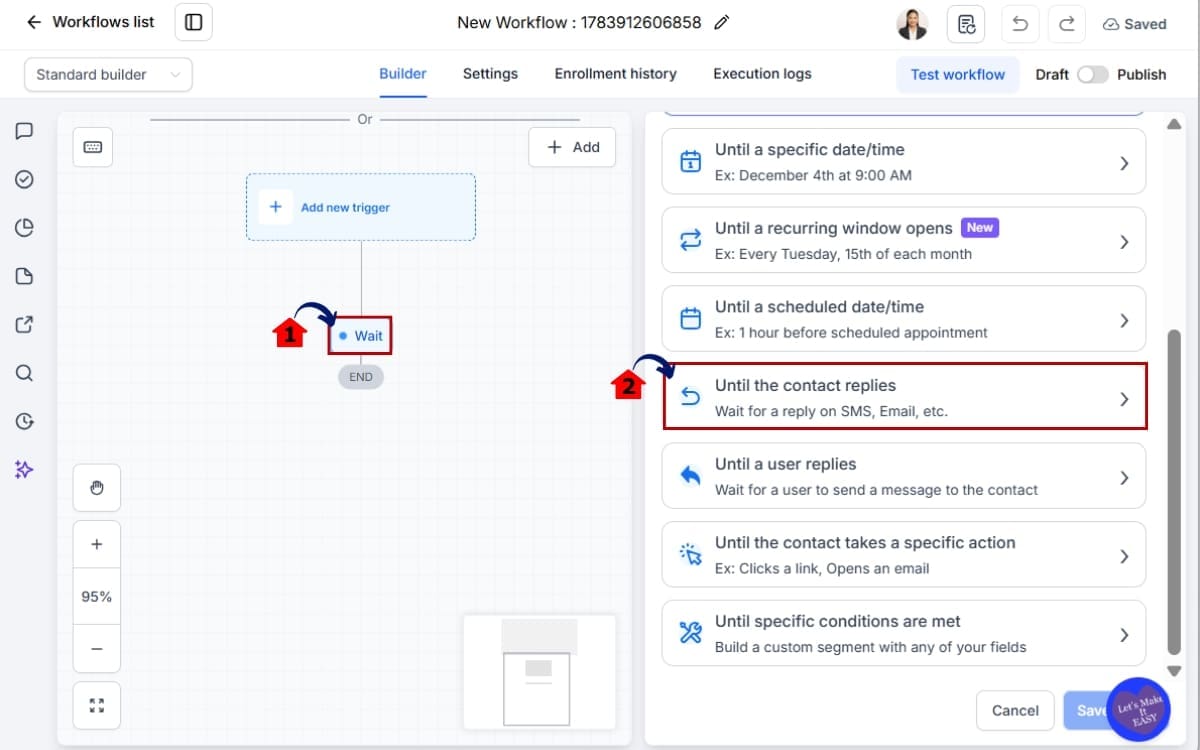Click the Saved cloud status
This screenshot has height=750, width=1200.
1134,24
